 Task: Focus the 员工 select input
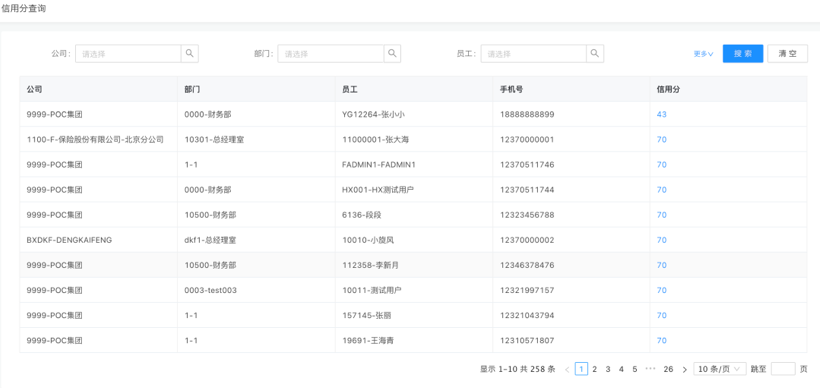point(533,53)
